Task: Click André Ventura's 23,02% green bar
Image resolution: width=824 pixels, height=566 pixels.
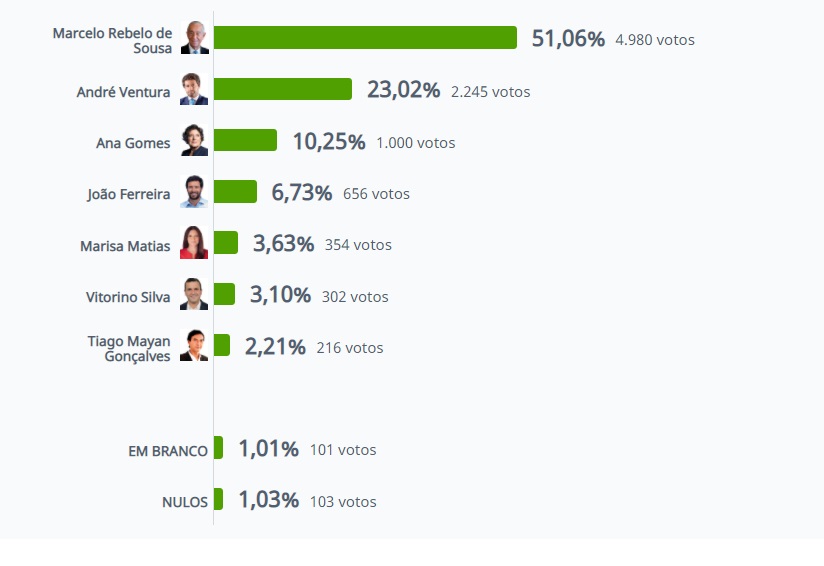Action: (283, 89)
